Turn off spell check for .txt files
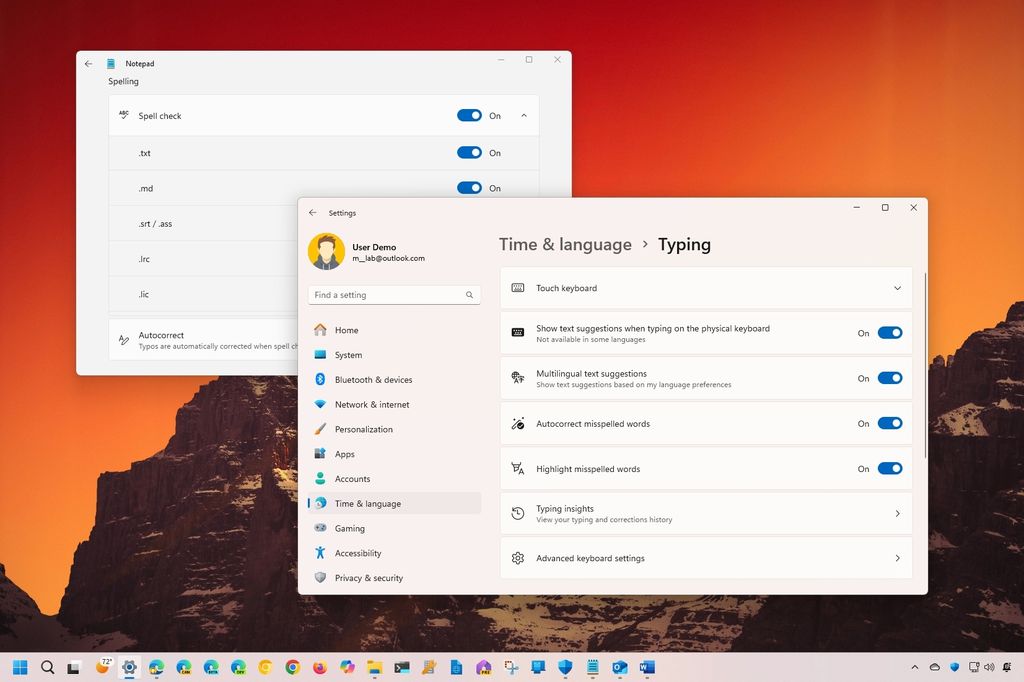The width and height of the screenshot is (1024, 682). [470, 152]
